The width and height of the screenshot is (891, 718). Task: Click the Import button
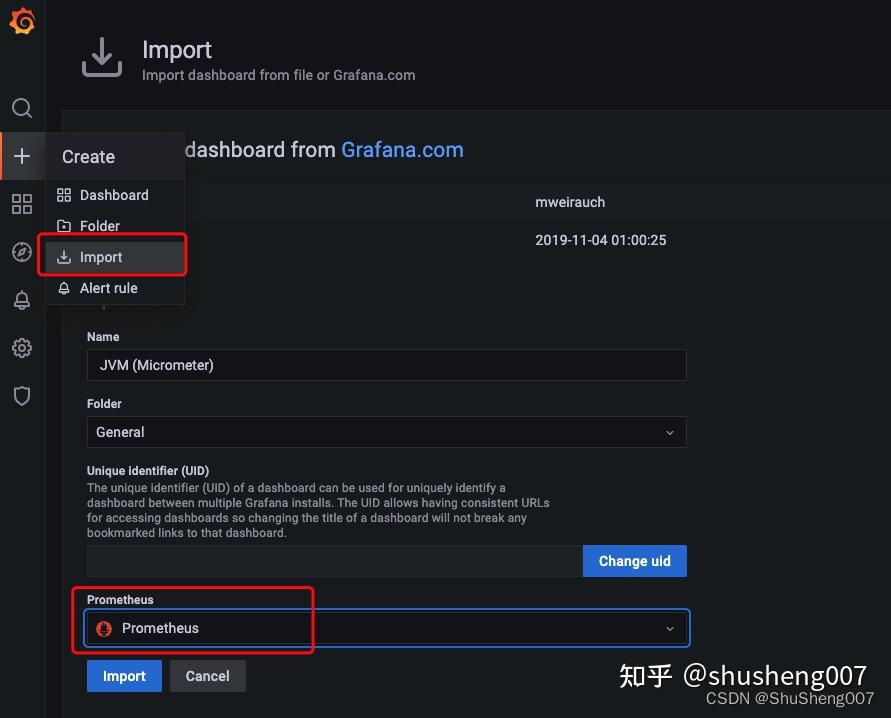[x=124, y=676]
